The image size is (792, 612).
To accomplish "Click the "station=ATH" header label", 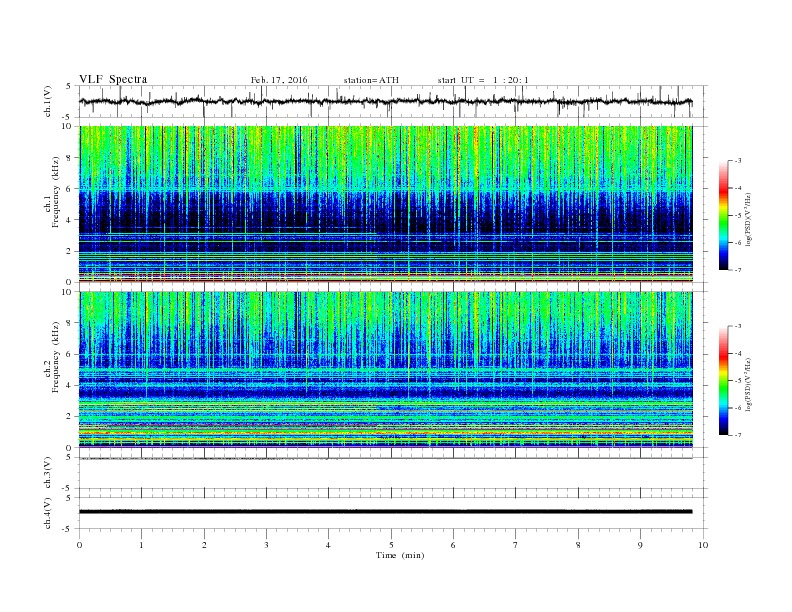I will point(371,80).
